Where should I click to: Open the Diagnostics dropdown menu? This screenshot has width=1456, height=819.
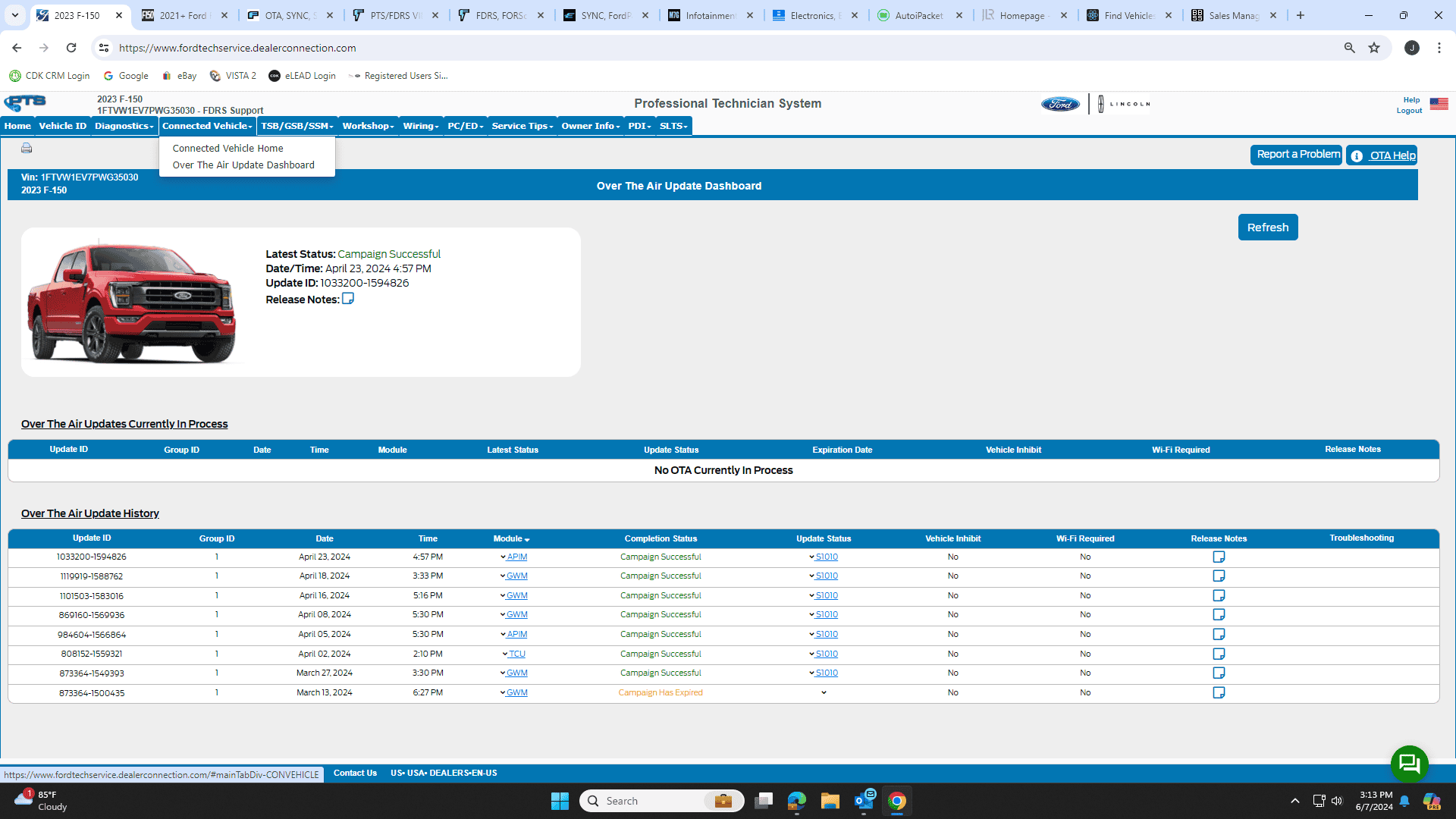(x=124, y=126)
